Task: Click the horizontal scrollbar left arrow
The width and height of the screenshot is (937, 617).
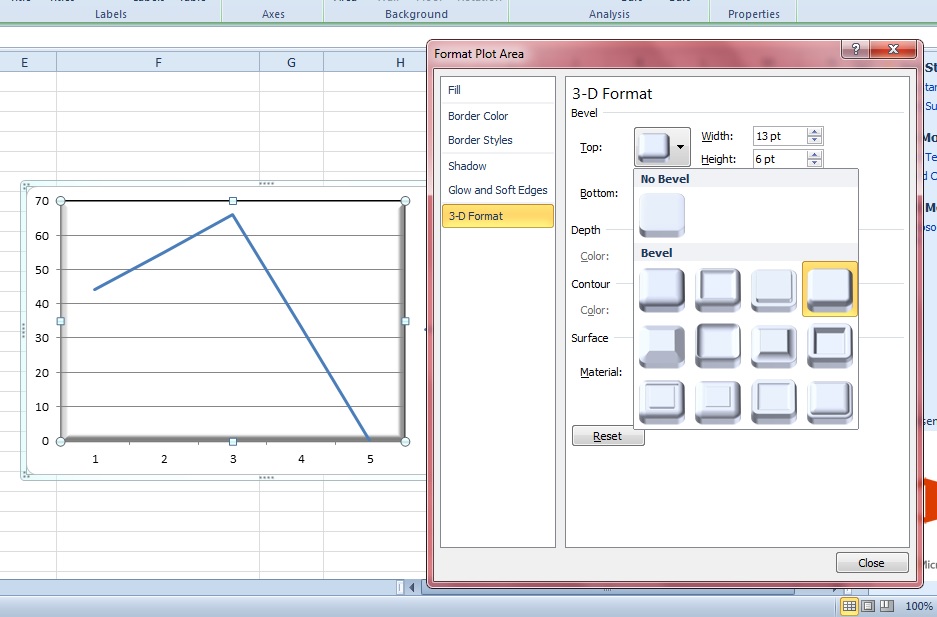Action: pos(412,587)
